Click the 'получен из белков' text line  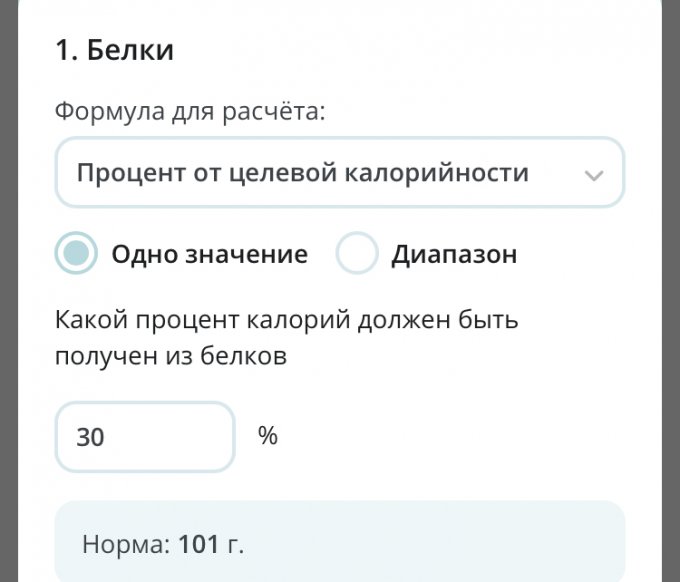click(171, 355)
